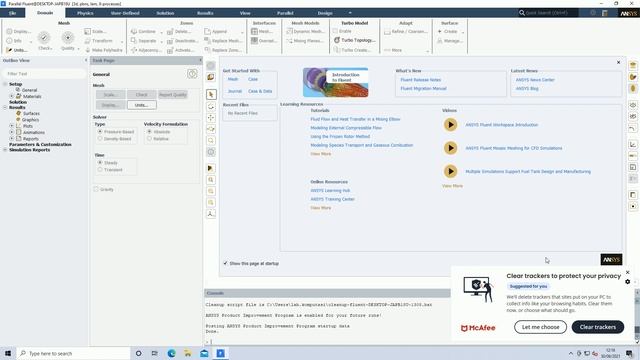This screenshot has width=640, height=360.
Task: Click the Filter Text field in Outline View
Action: 44,74
